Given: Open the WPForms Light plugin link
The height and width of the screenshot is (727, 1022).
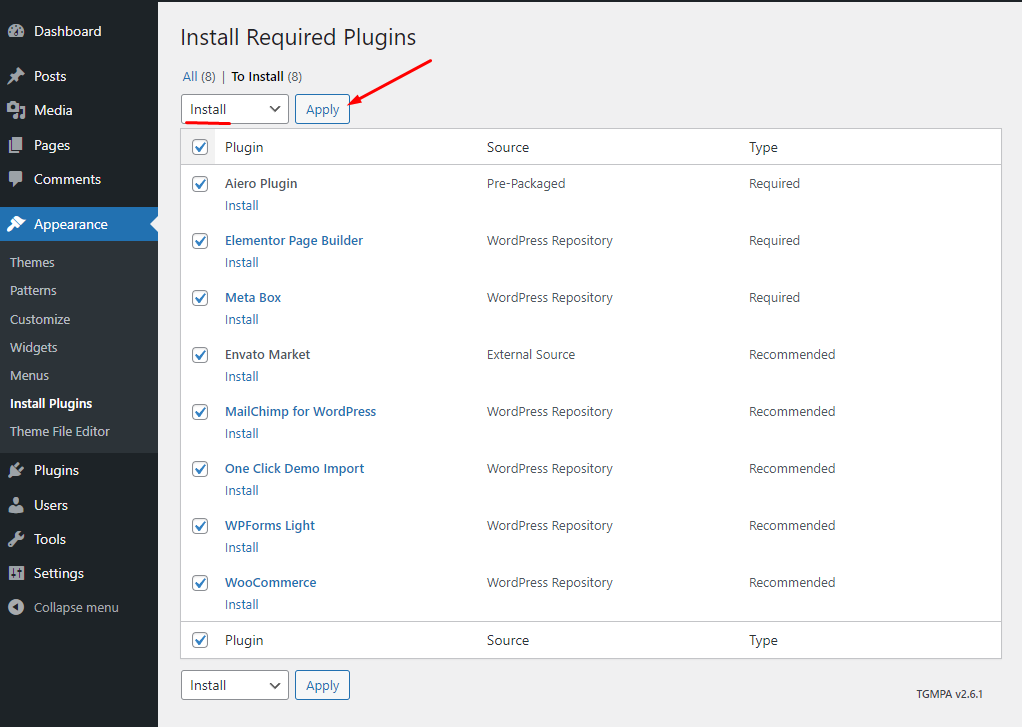Looking at the screenshot, I should tap(270, 526).
